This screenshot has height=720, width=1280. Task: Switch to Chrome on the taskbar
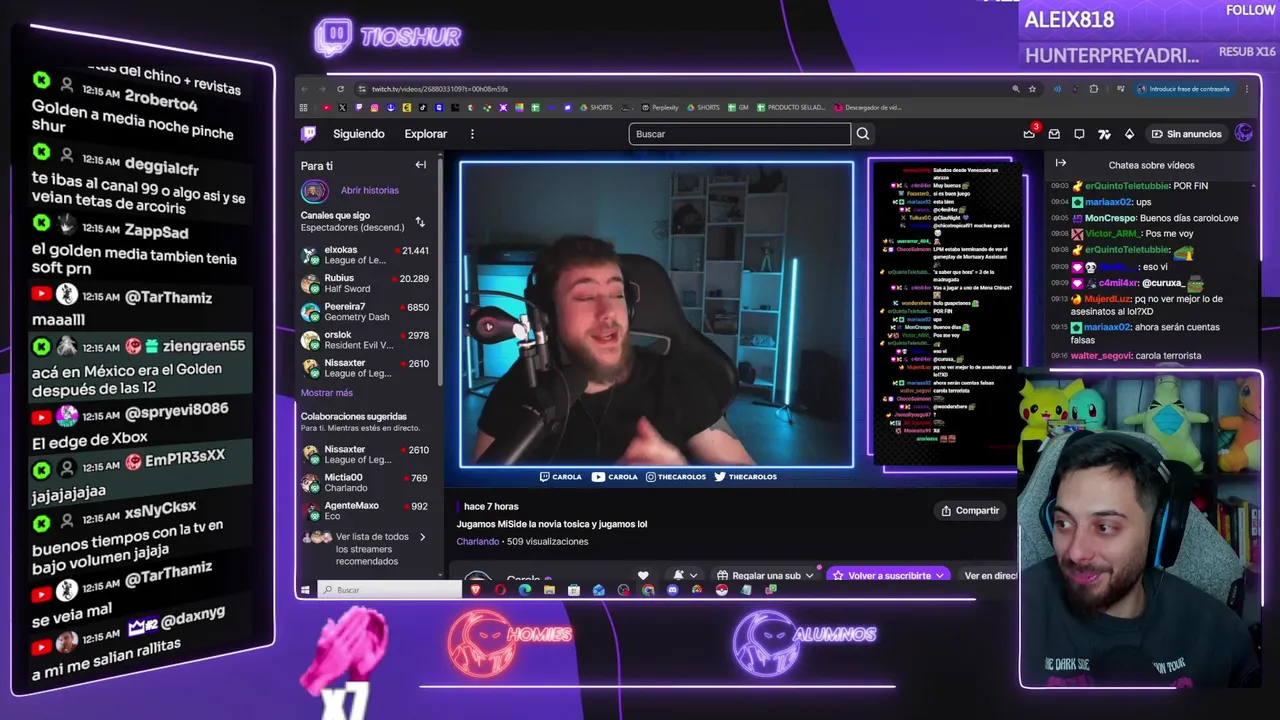click(648, 590)
